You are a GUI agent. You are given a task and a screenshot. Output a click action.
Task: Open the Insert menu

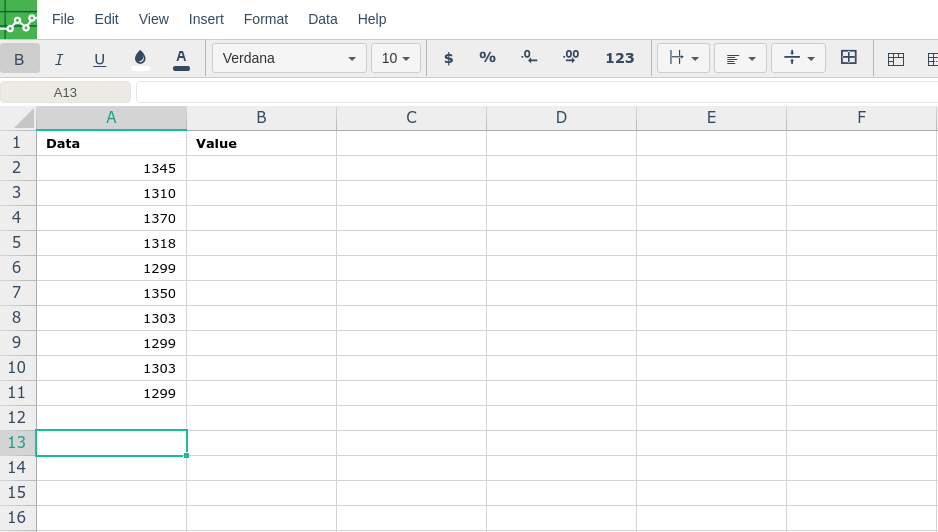(x=206, y=19)
